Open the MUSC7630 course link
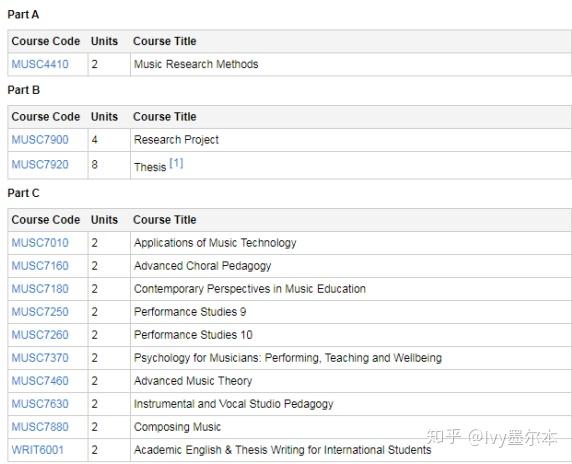The width and height of the screenshot is (572, 464). click(x=40, y=404)
